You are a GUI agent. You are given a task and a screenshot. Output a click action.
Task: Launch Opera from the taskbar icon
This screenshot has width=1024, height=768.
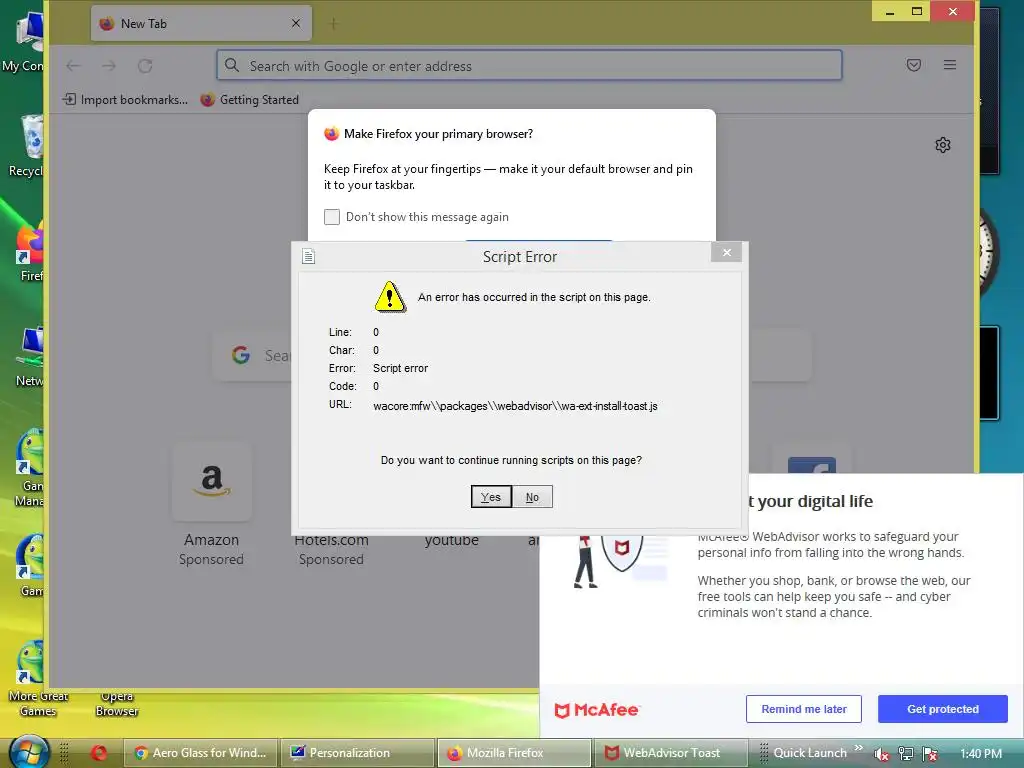coord(99,753)
